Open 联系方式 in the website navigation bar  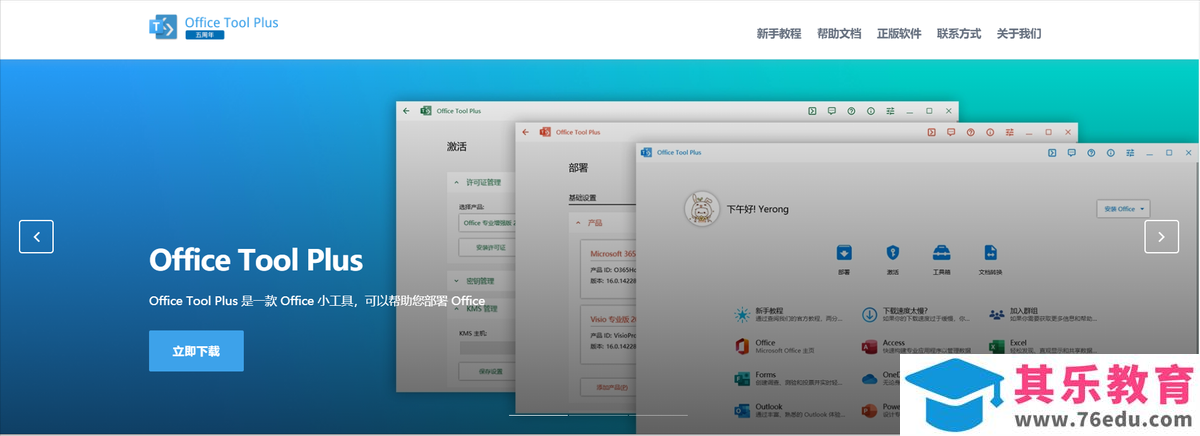pyautogui.click(x=959, y=33)
